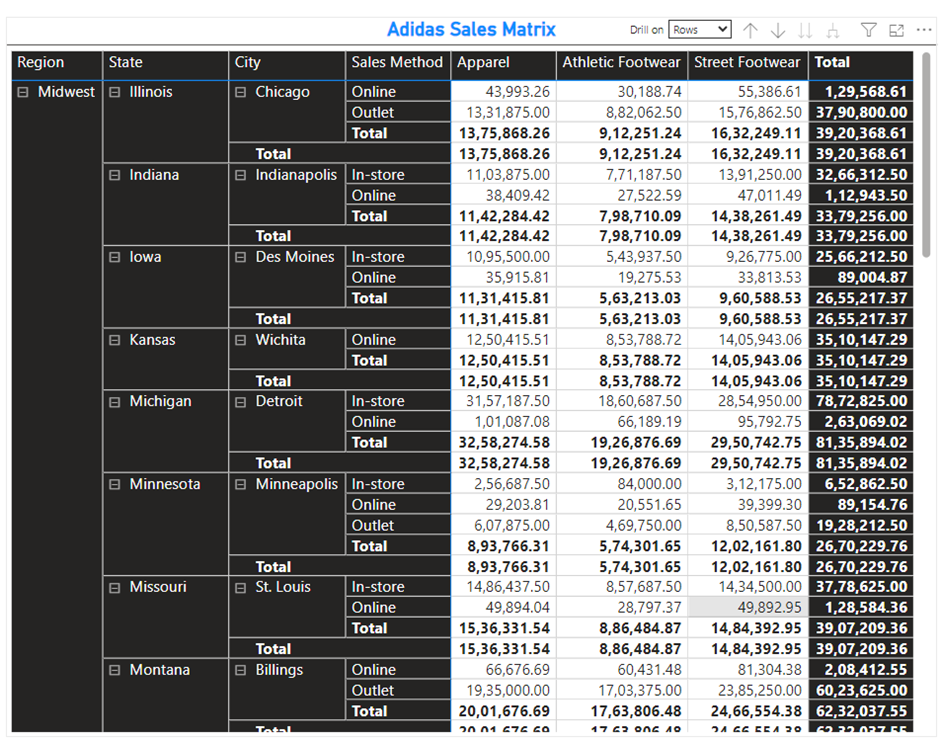Screen dimensions: 940x743
Task: Select Wichita Online Street Footwear value 14,05,943.06
Action: click(748, 340)
